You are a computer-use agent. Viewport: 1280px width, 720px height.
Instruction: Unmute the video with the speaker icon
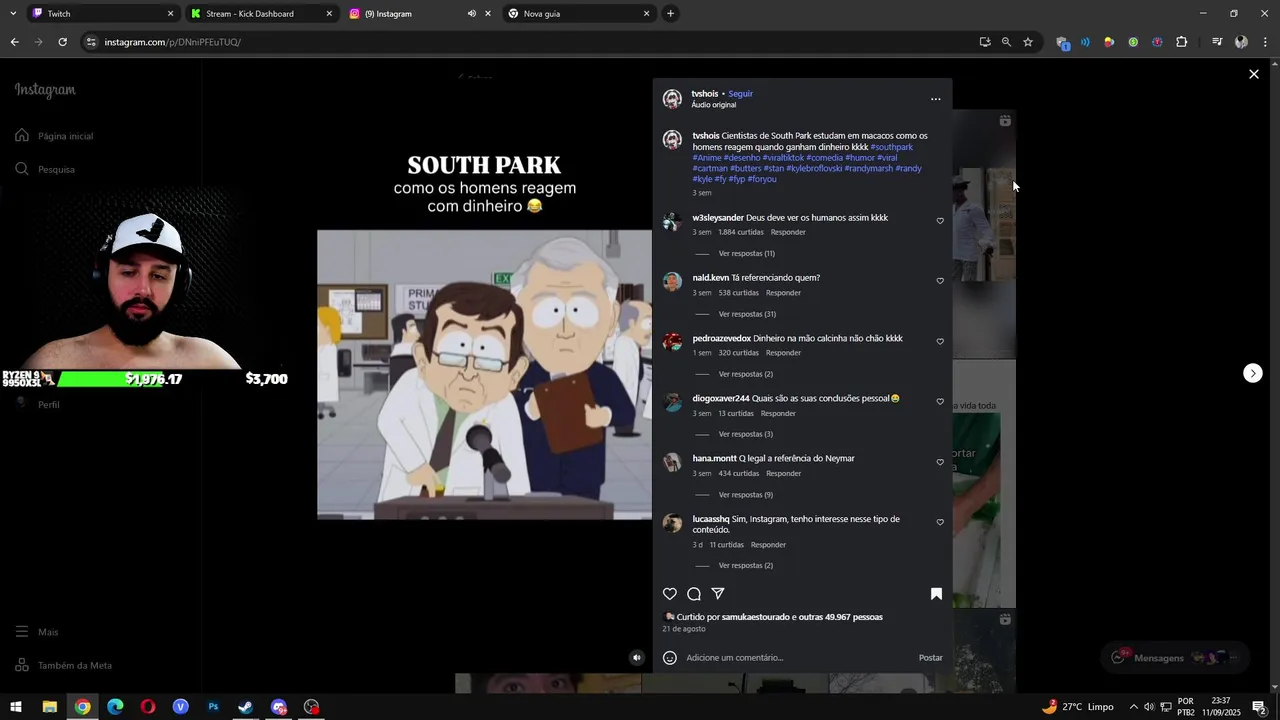click(637, 657)
